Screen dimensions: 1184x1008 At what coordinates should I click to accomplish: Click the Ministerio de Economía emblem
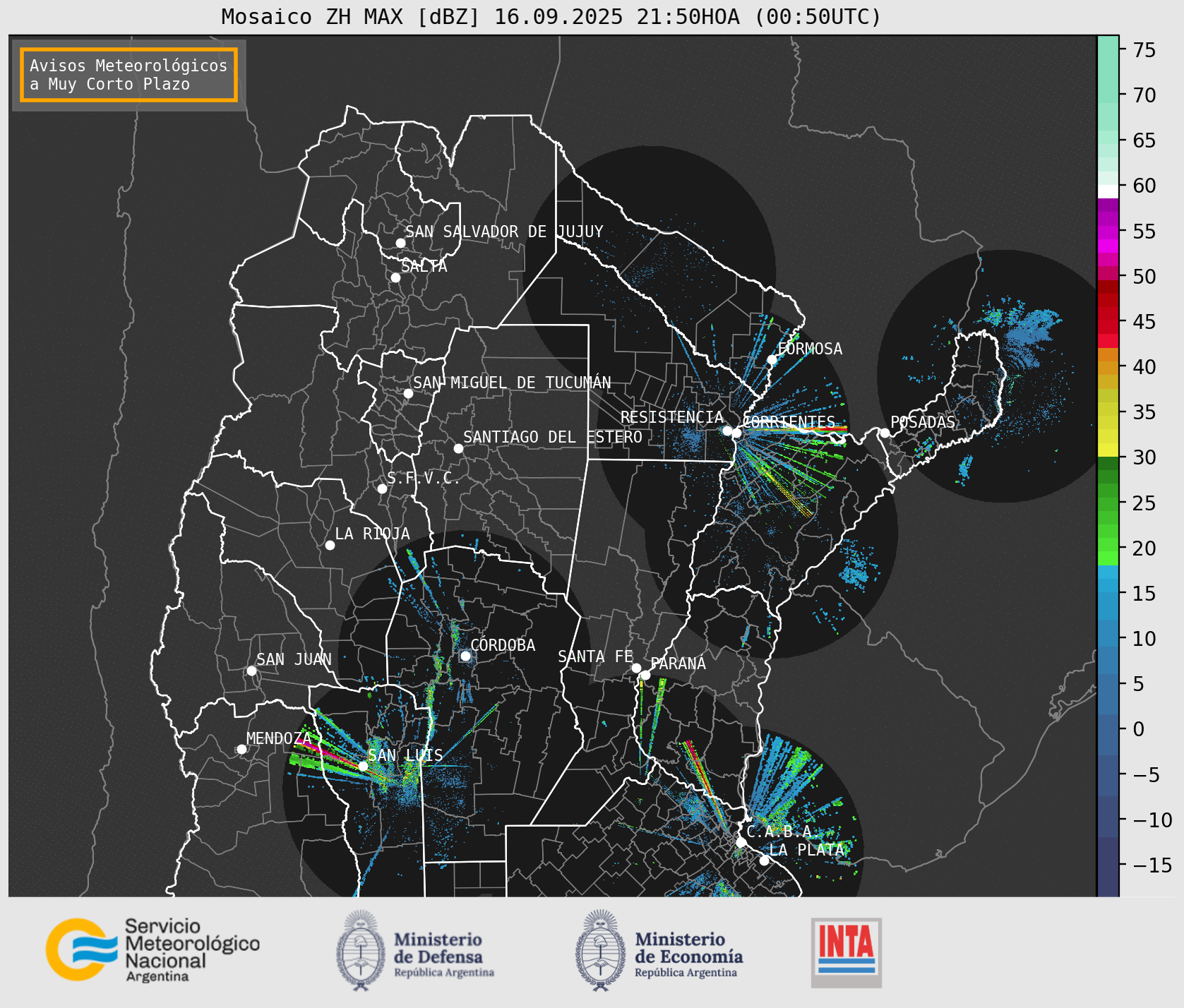(x=602, y=950)
